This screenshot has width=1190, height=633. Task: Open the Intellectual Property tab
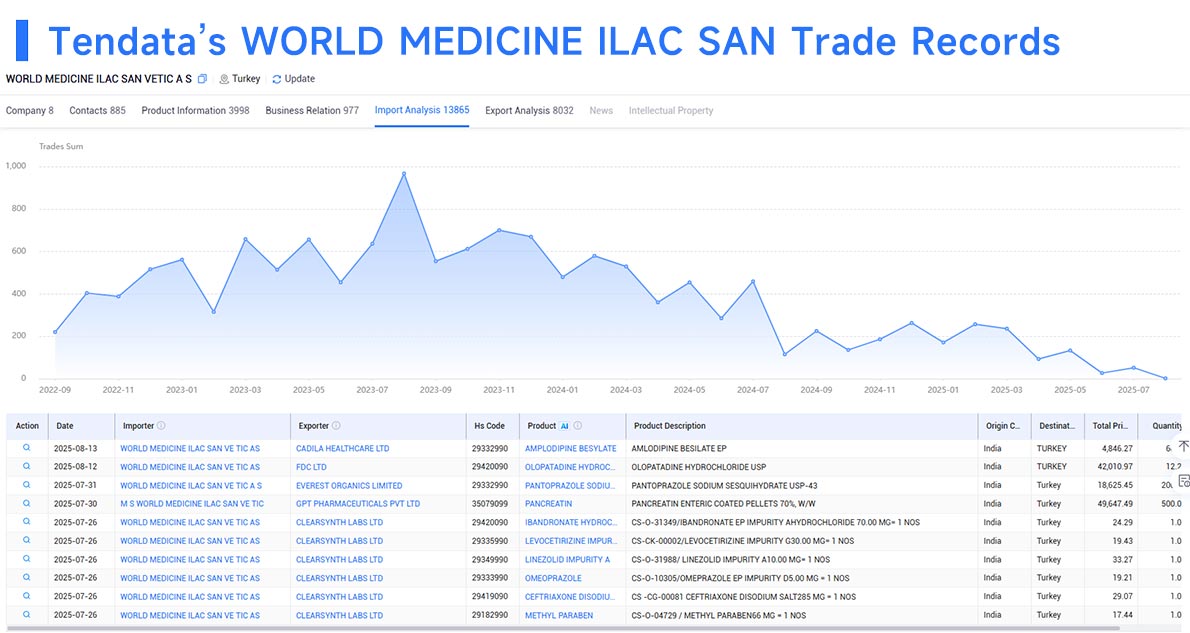coord(671,111)
